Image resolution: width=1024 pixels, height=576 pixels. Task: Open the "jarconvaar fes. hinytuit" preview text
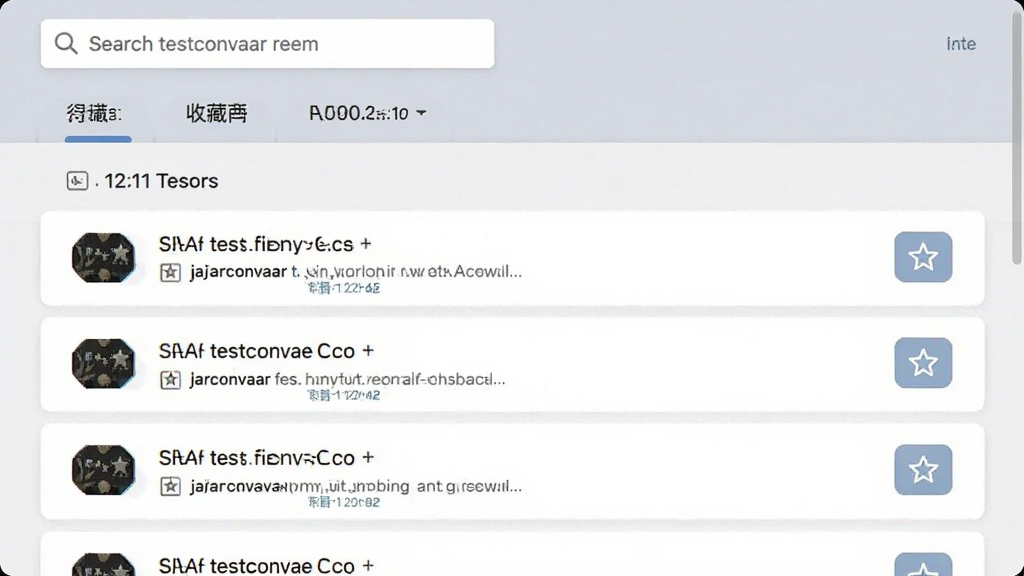click(x=347, y=379)
